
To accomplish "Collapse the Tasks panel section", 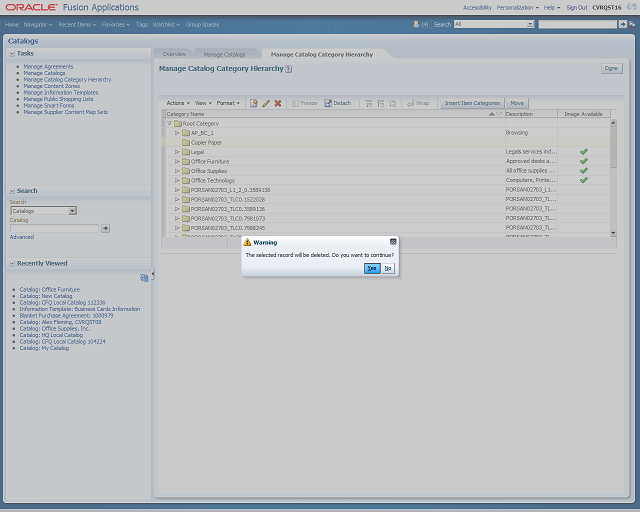I will pos(12,53).
